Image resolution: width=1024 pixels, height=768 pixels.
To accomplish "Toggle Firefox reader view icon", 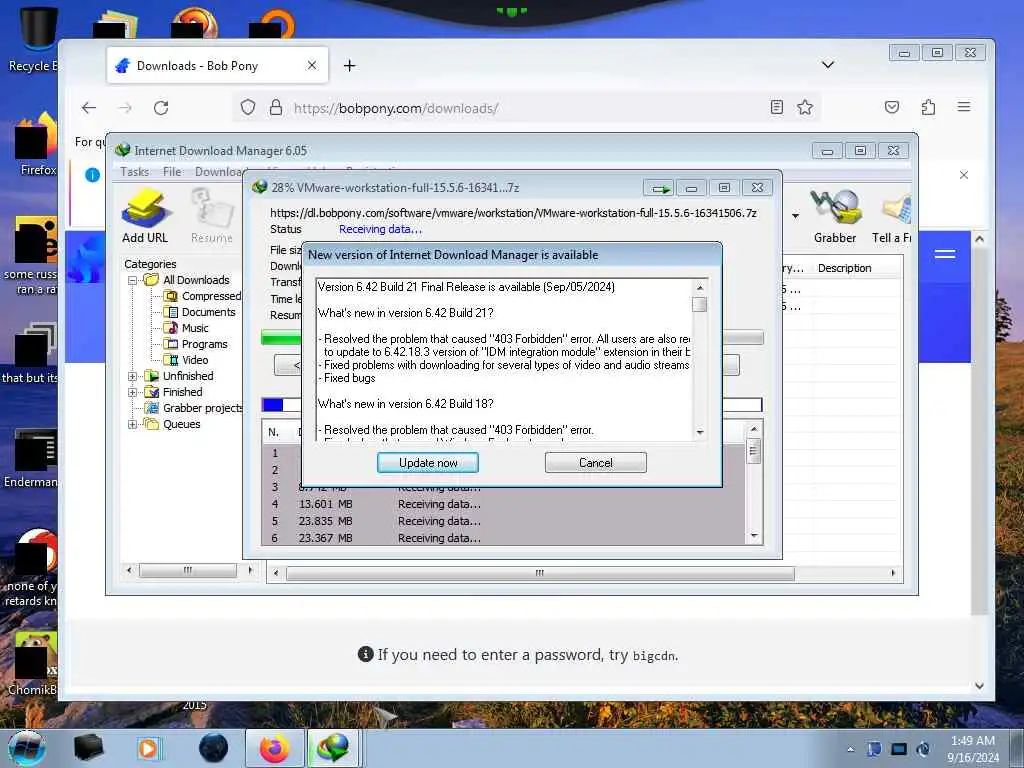I will point(776,107).
